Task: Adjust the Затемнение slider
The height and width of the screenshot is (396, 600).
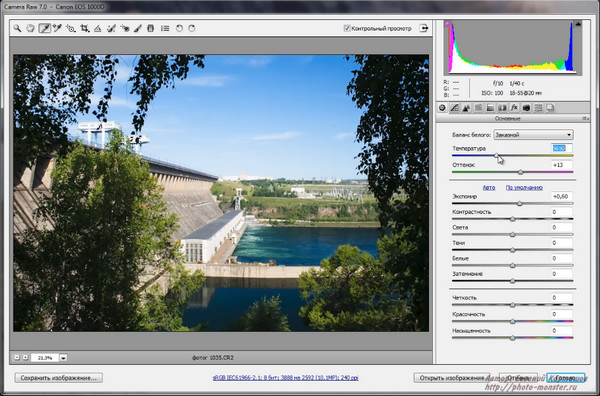Action: [513, 281]
